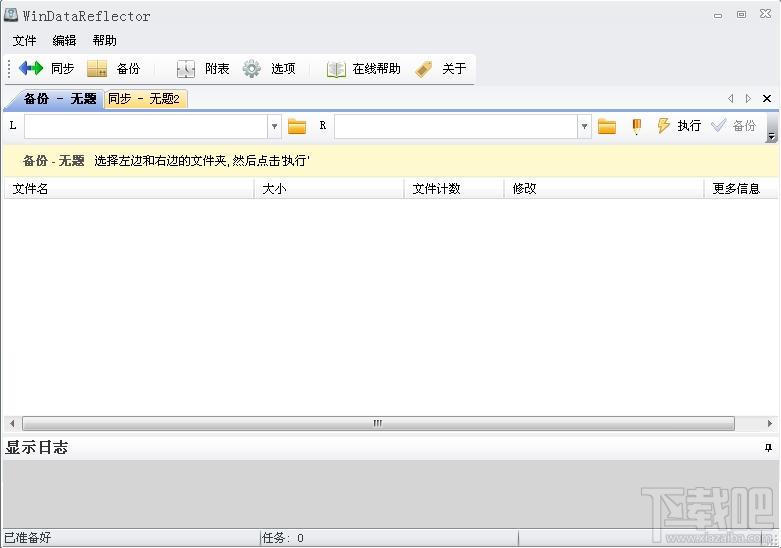Screen dimensions: 781x548
Task: Open the 文件 menu
Action: [x=24, y=40]
